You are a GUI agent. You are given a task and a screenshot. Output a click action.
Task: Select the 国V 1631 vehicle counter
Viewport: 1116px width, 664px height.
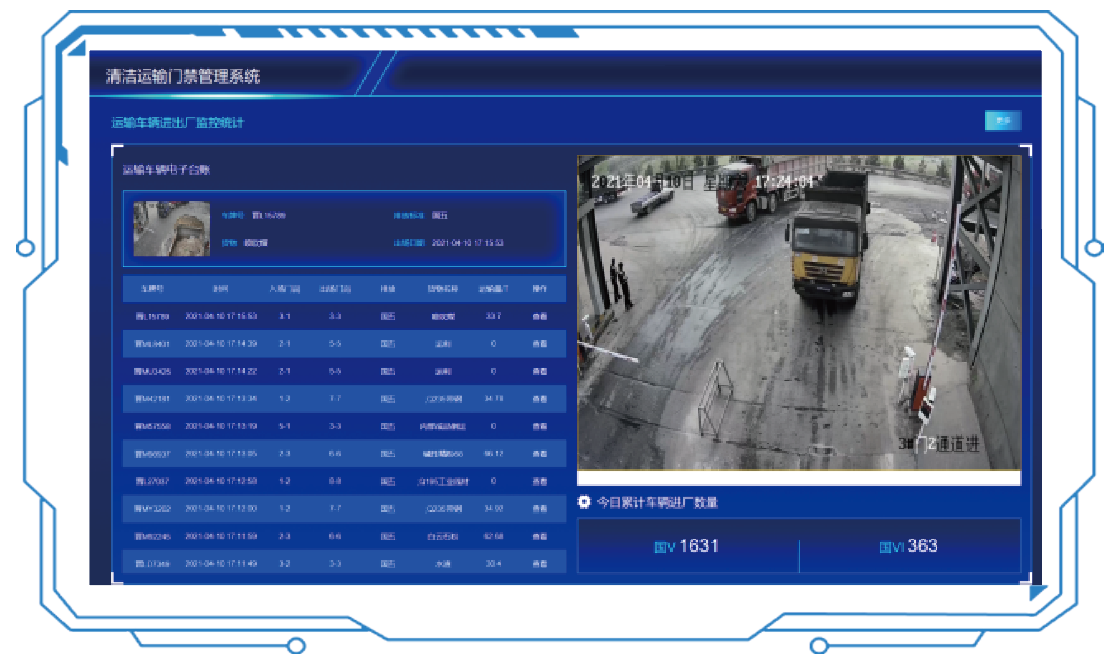pos(688,546)
